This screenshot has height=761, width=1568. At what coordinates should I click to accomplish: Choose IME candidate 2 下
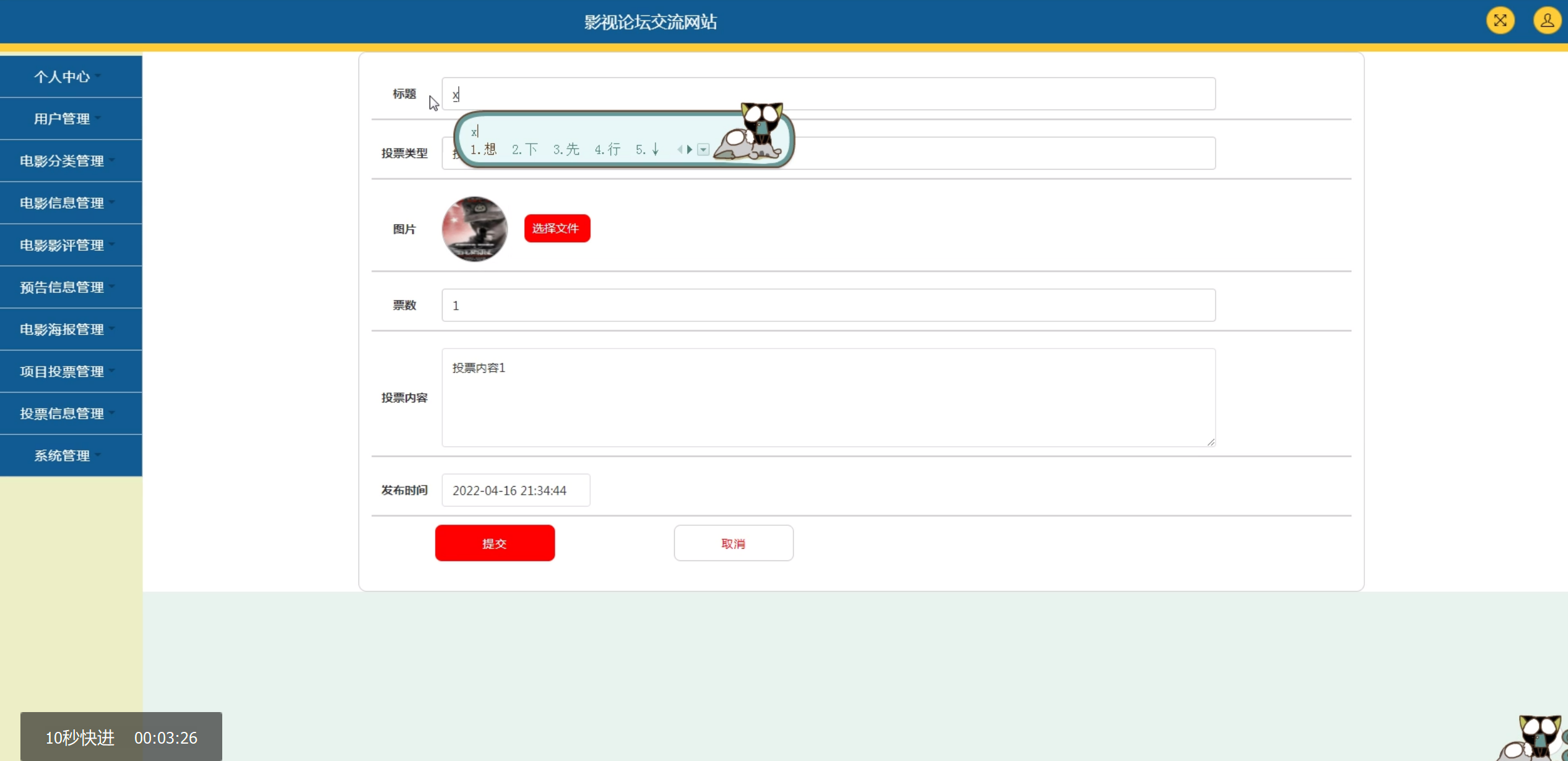pos(525,149)
